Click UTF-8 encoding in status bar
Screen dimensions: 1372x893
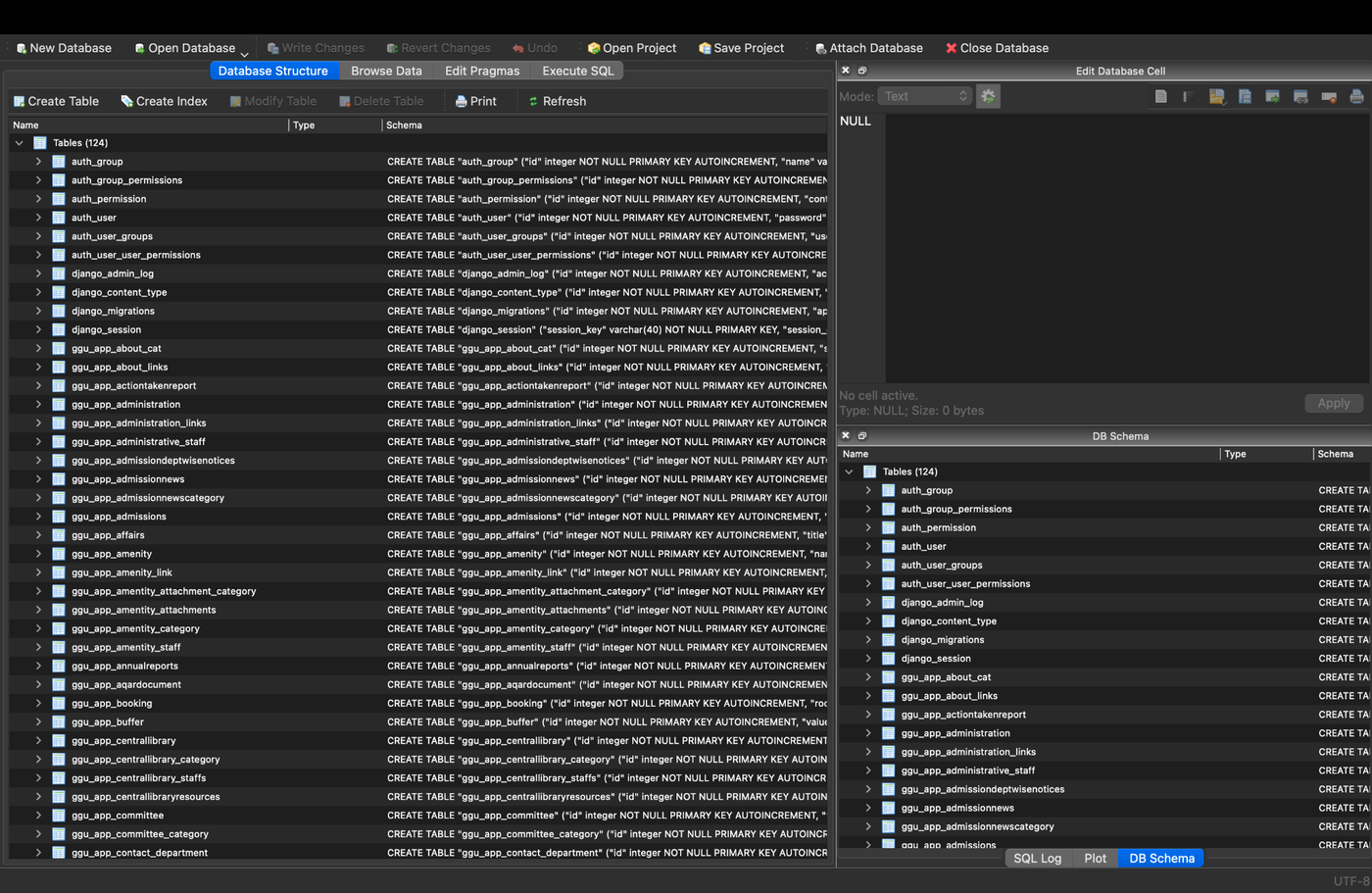click(x=1351, y=881)
